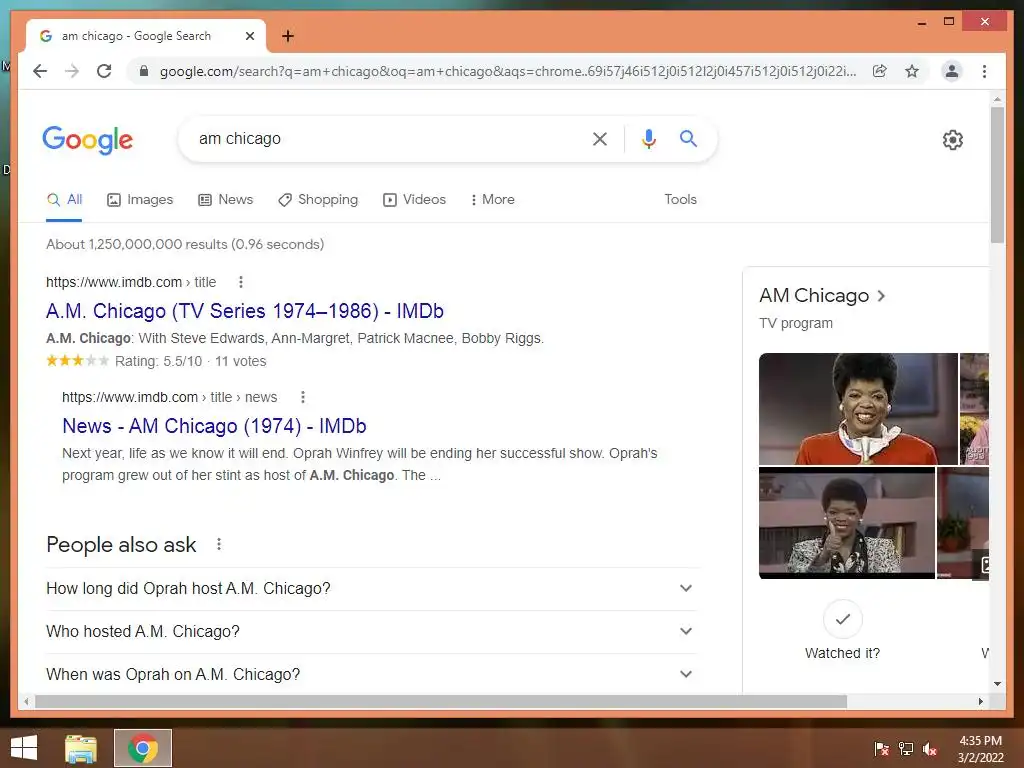Open a new tab with the plus button
The width and height of the screenshot is (1024, 768).
click(x=288, y=36)
